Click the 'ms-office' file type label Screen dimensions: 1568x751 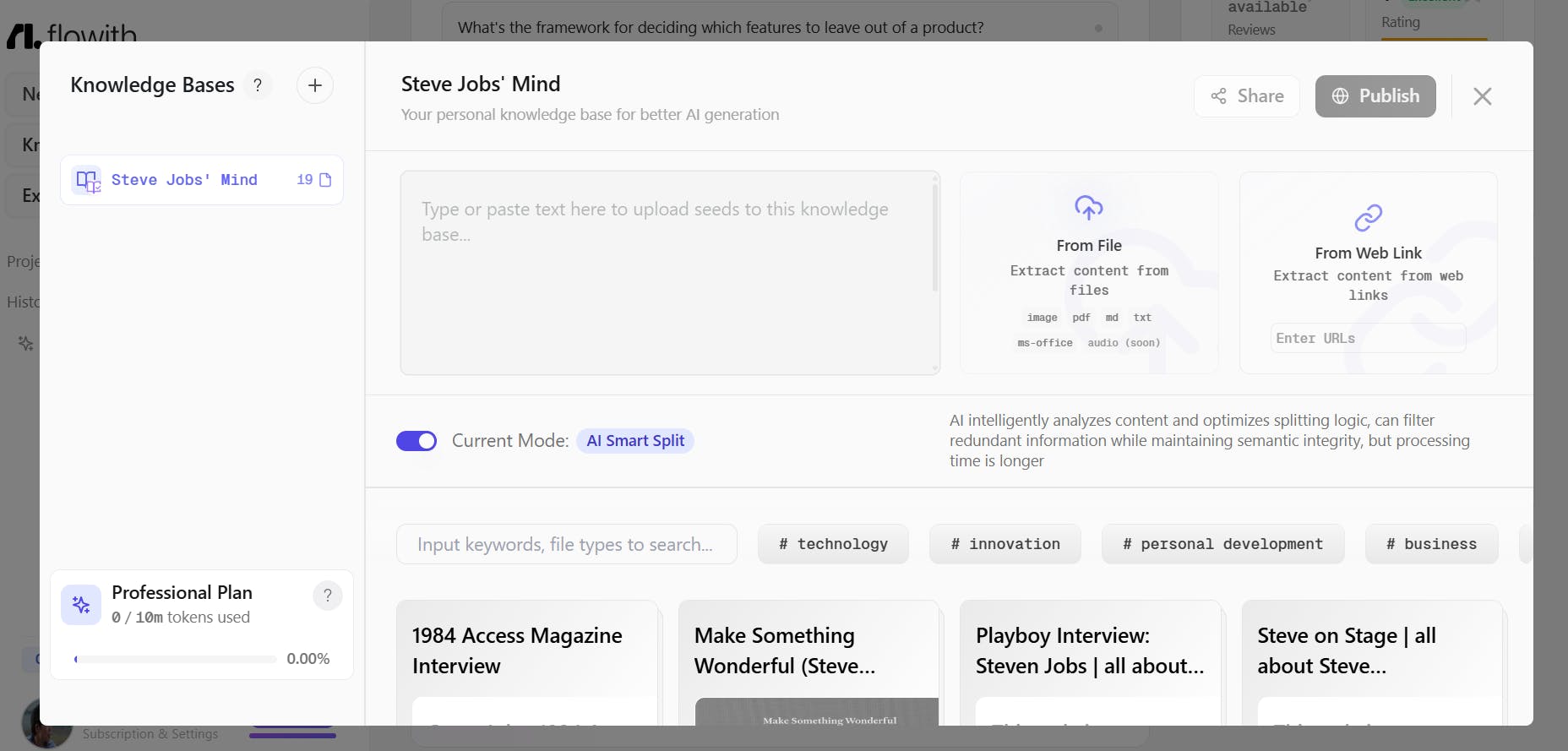1045,343
